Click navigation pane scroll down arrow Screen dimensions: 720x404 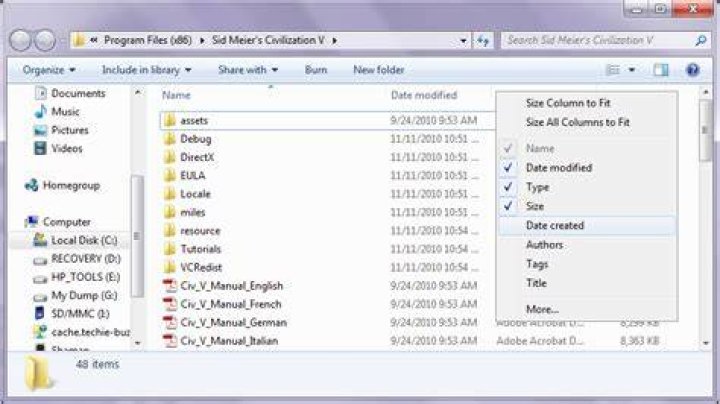(x=137, y=343)
